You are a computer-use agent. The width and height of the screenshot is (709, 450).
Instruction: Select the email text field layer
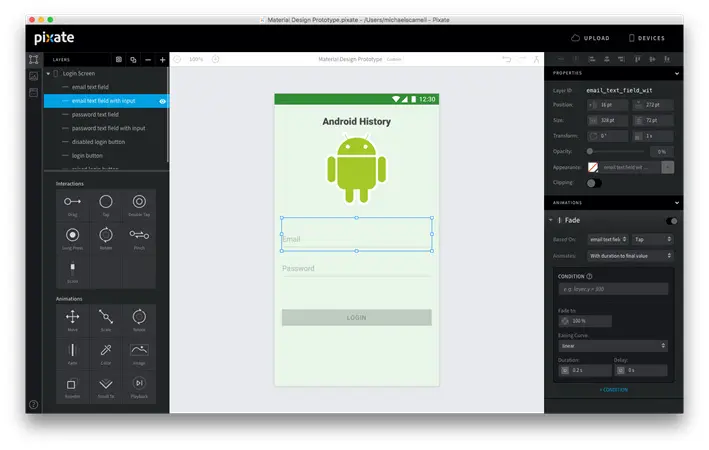90,87
